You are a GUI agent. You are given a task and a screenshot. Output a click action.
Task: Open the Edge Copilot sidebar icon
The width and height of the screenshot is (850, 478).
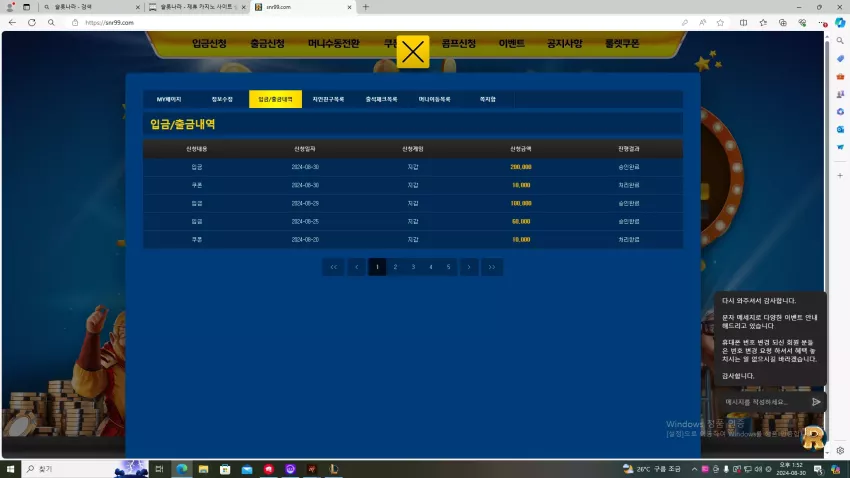pos(840,23)
